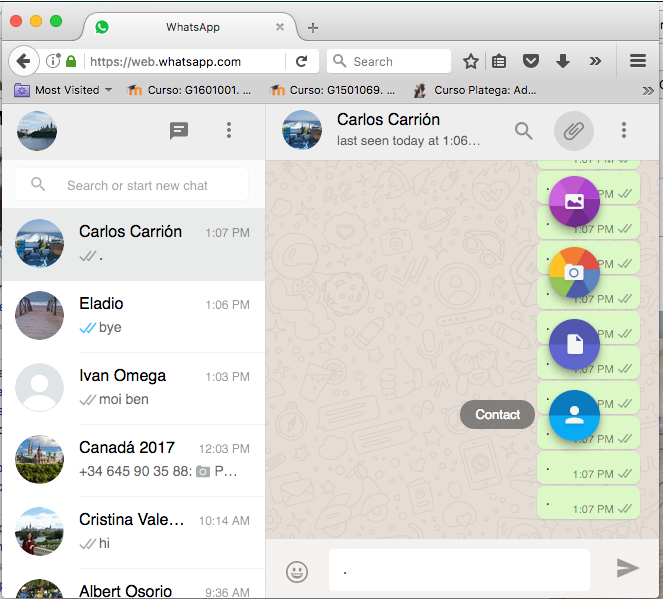Click Ivan Omega's default avatar
The height and width of the screenshot is (599, 663).
tap(39, 387)
